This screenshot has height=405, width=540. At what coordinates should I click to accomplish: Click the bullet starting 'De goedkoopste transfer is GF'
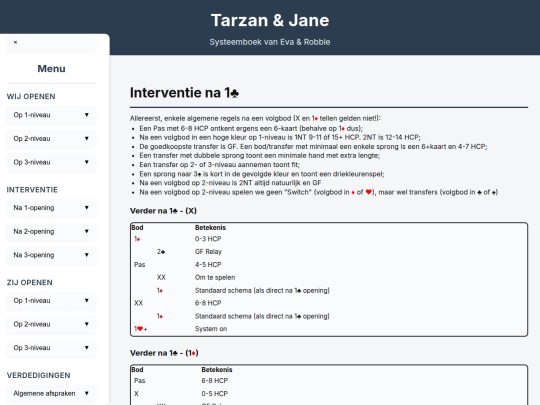313,146
